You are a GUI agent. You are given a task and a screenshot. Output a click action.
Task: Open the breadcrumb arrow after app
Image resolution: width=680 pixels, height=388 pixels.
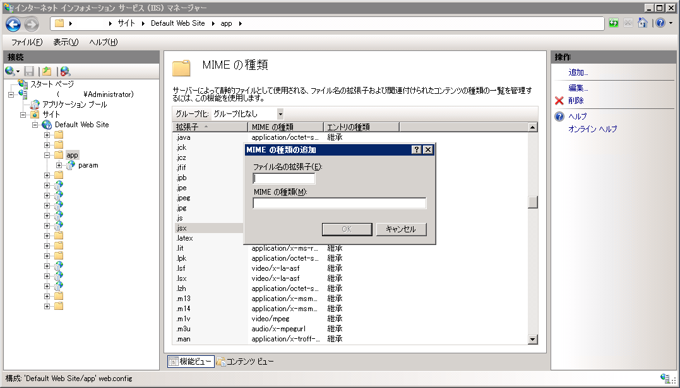click(x=240, y=23)
